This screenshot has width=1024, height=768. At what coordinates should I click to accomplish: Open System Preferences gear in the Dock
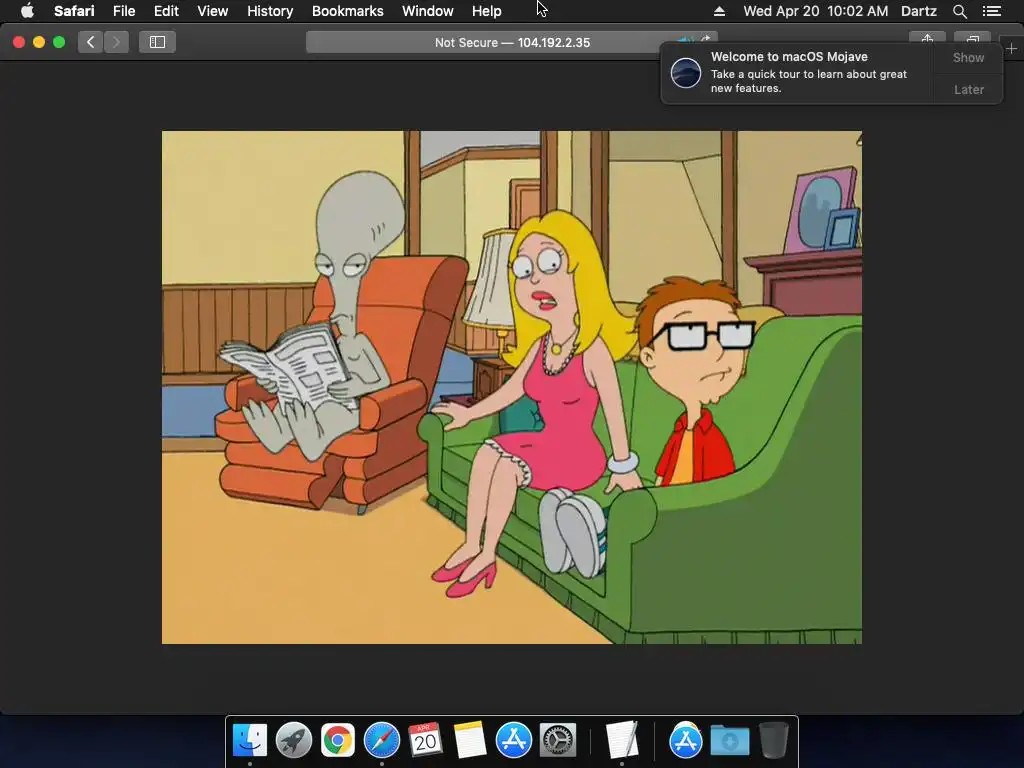click(558, 740)
